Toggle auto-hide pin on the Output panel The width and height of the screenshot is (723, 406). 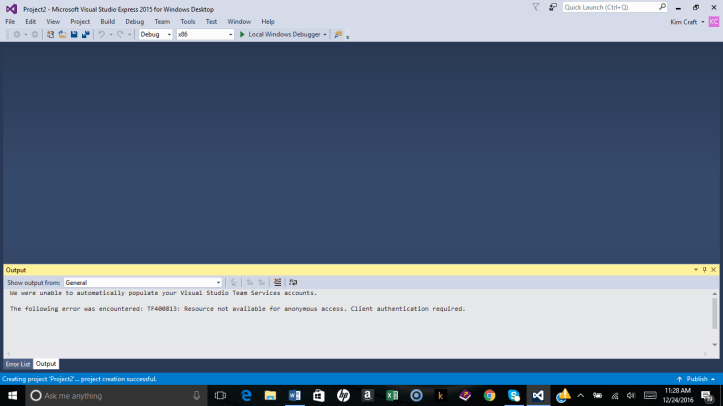(705, 270)
